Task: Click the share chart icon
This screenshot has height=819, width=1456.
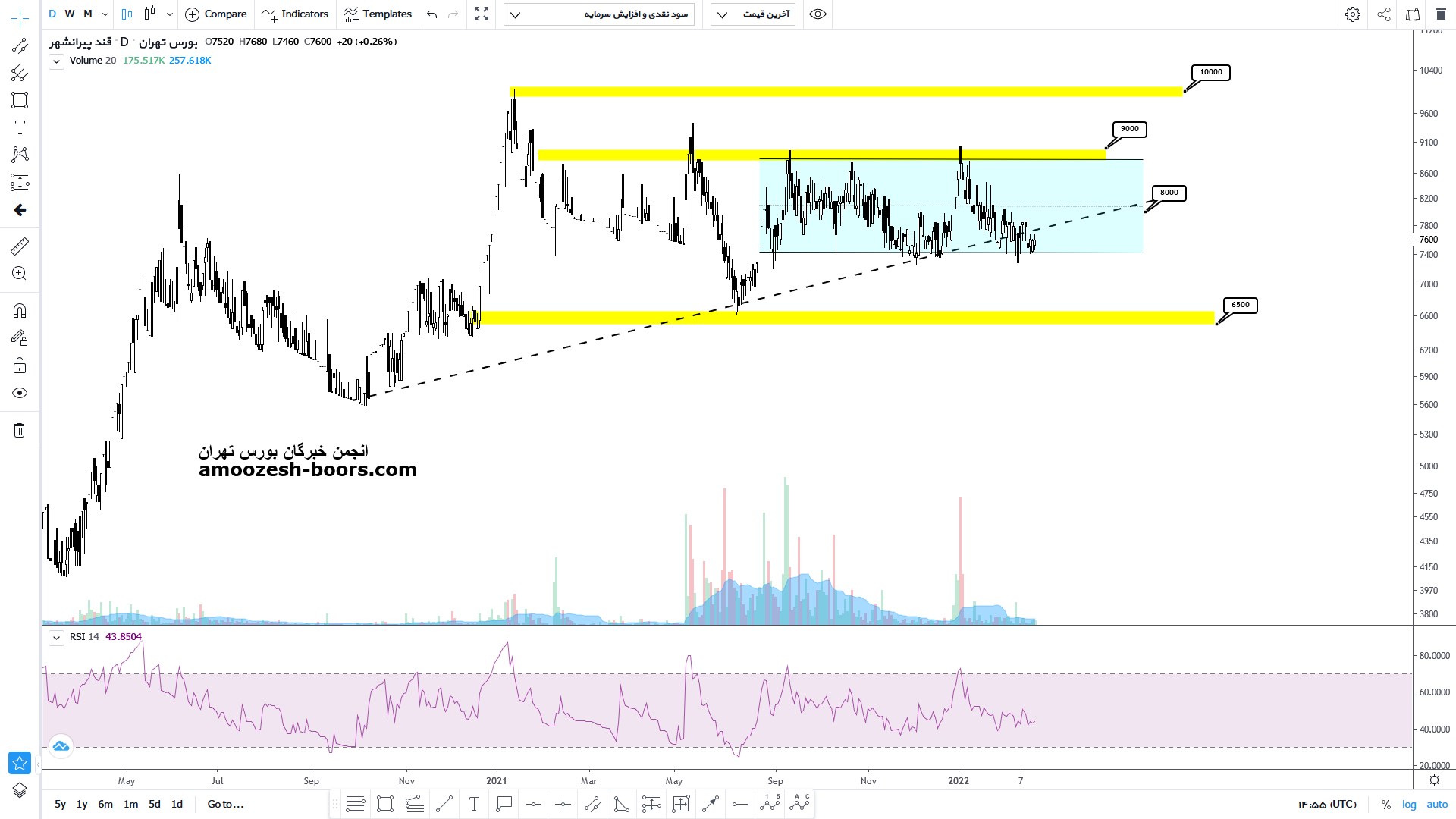Action: pos(1384,14)
